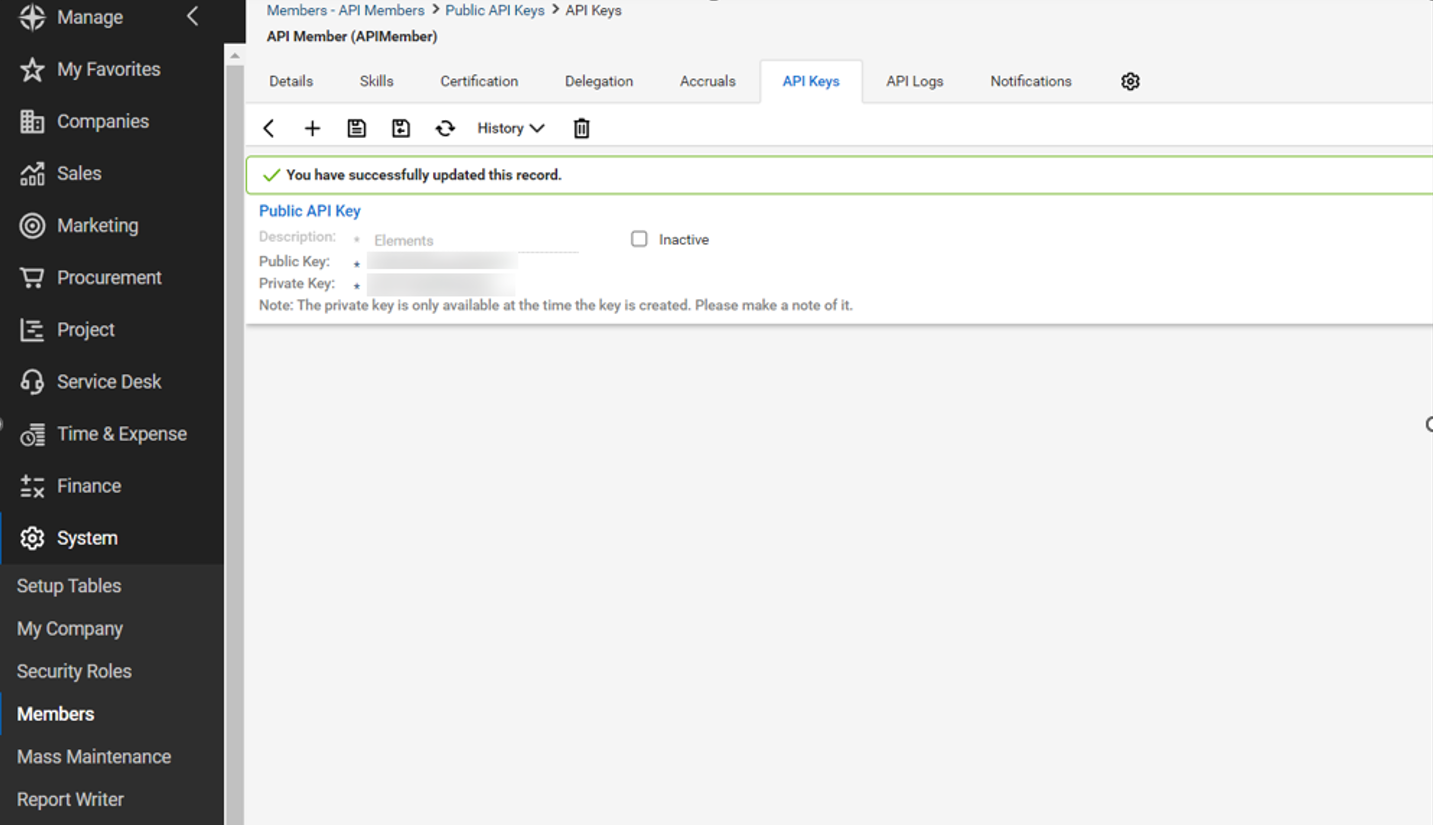Expand the History dropdown
The image size is (1433, 825).
pos(510,128)
